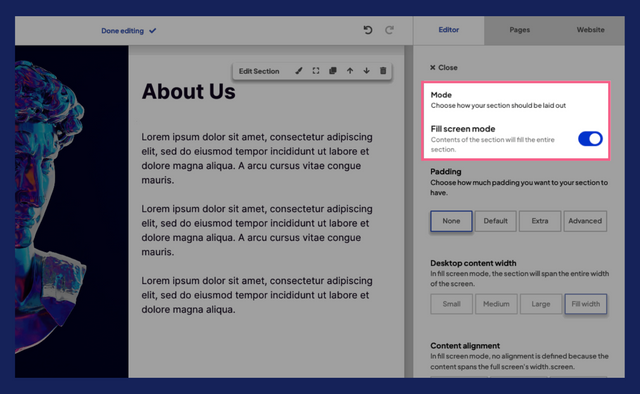The width and height of the screenshot is (640, 394).
Task: Click the Fill screen mode label
Action: 462,129
